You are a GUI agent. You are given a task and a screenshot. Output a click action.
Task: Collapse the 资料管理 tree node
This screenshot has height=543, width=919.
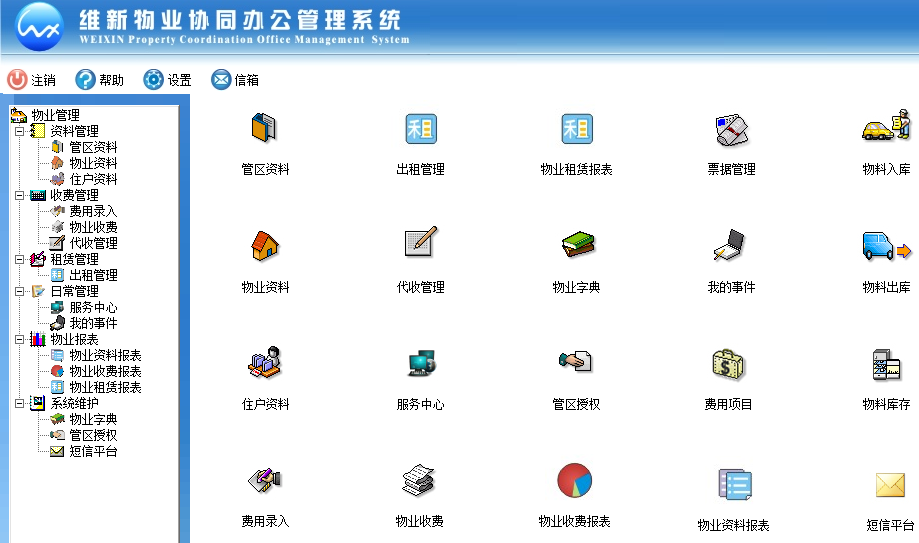20,131
